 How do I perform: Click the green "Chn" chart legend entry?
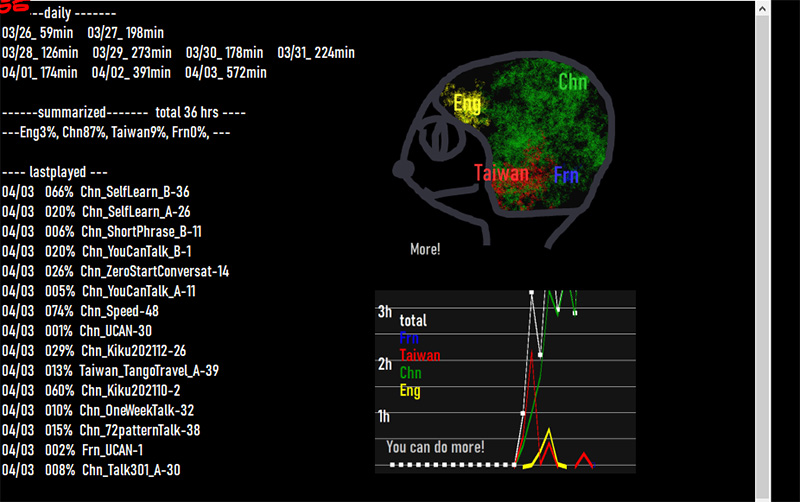[x=410, y=373]
